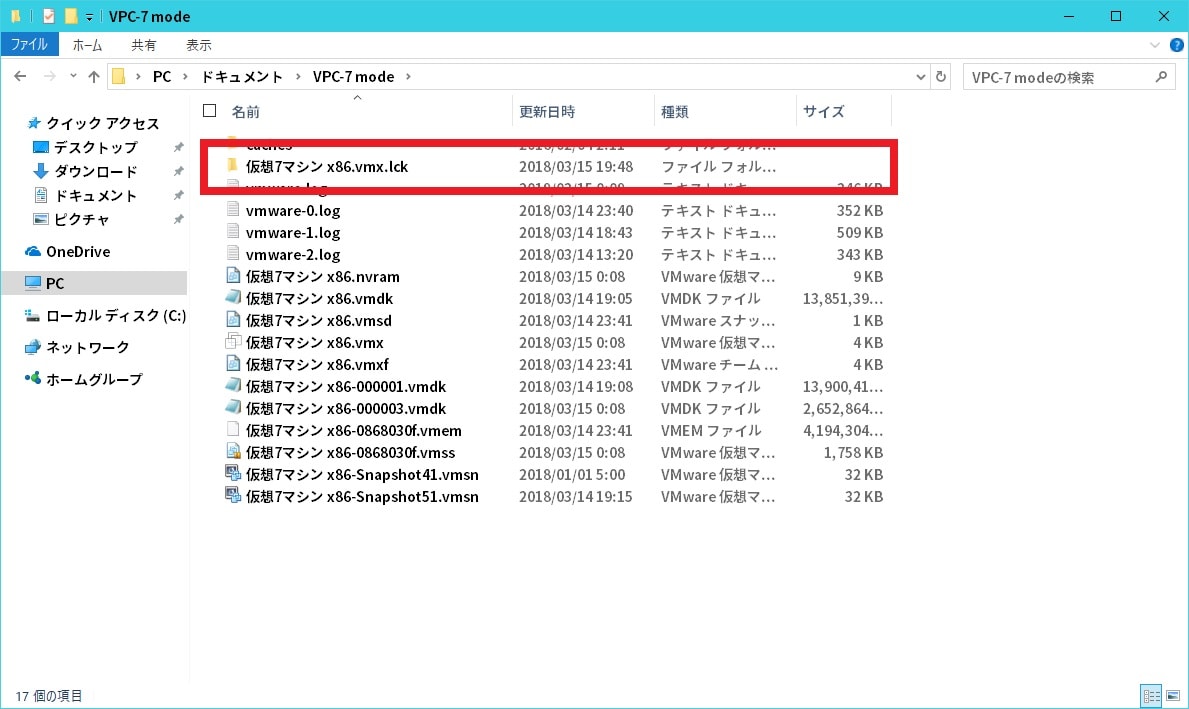
Task: Go back with the back arrow
Action: click(x=20, y=77)
